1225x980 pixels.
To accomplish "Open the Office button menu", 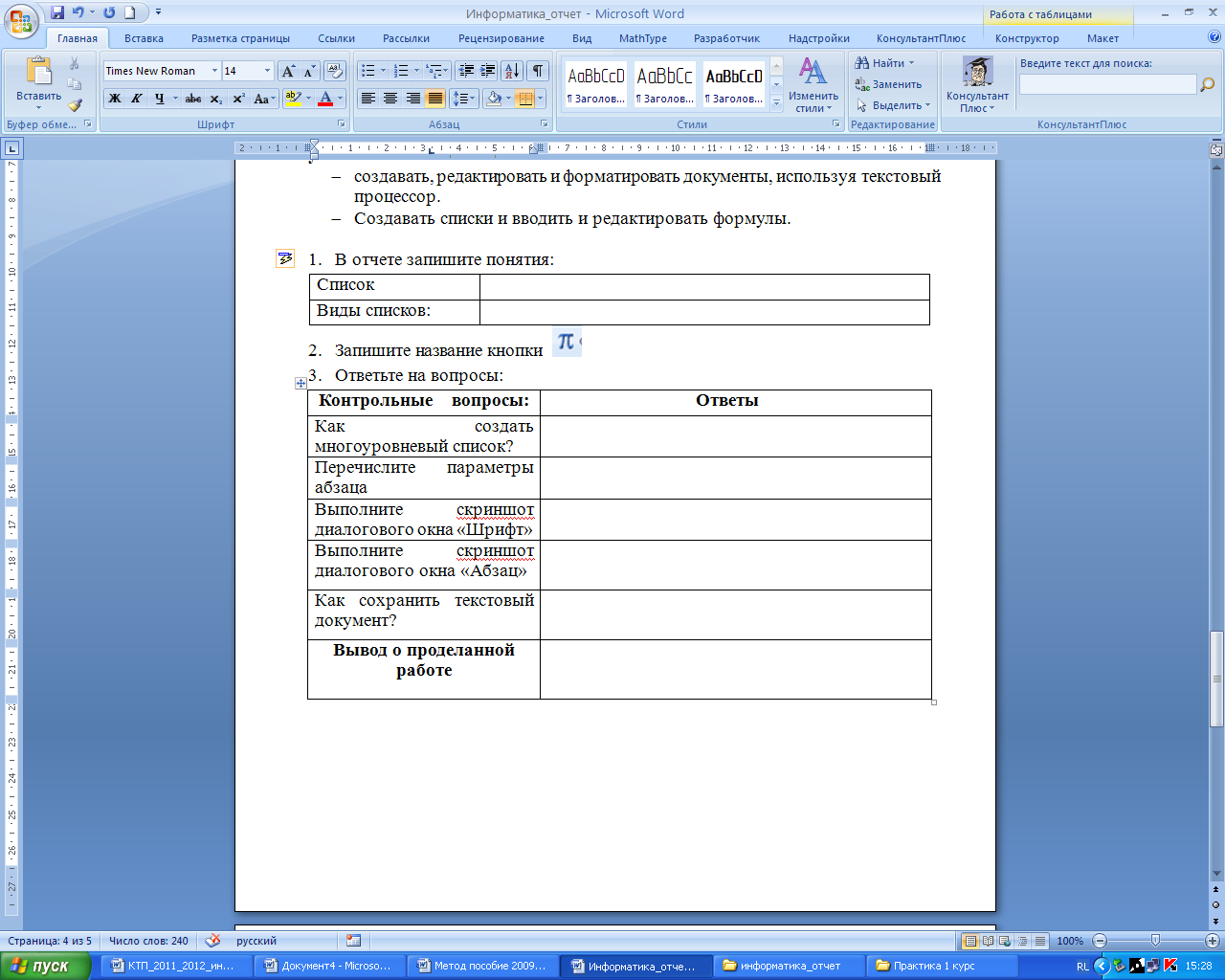I will (23, 19).
